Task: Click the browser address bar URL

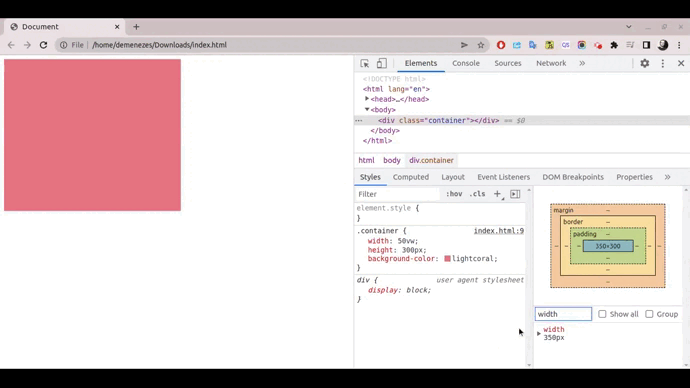Action: [159, 45]
